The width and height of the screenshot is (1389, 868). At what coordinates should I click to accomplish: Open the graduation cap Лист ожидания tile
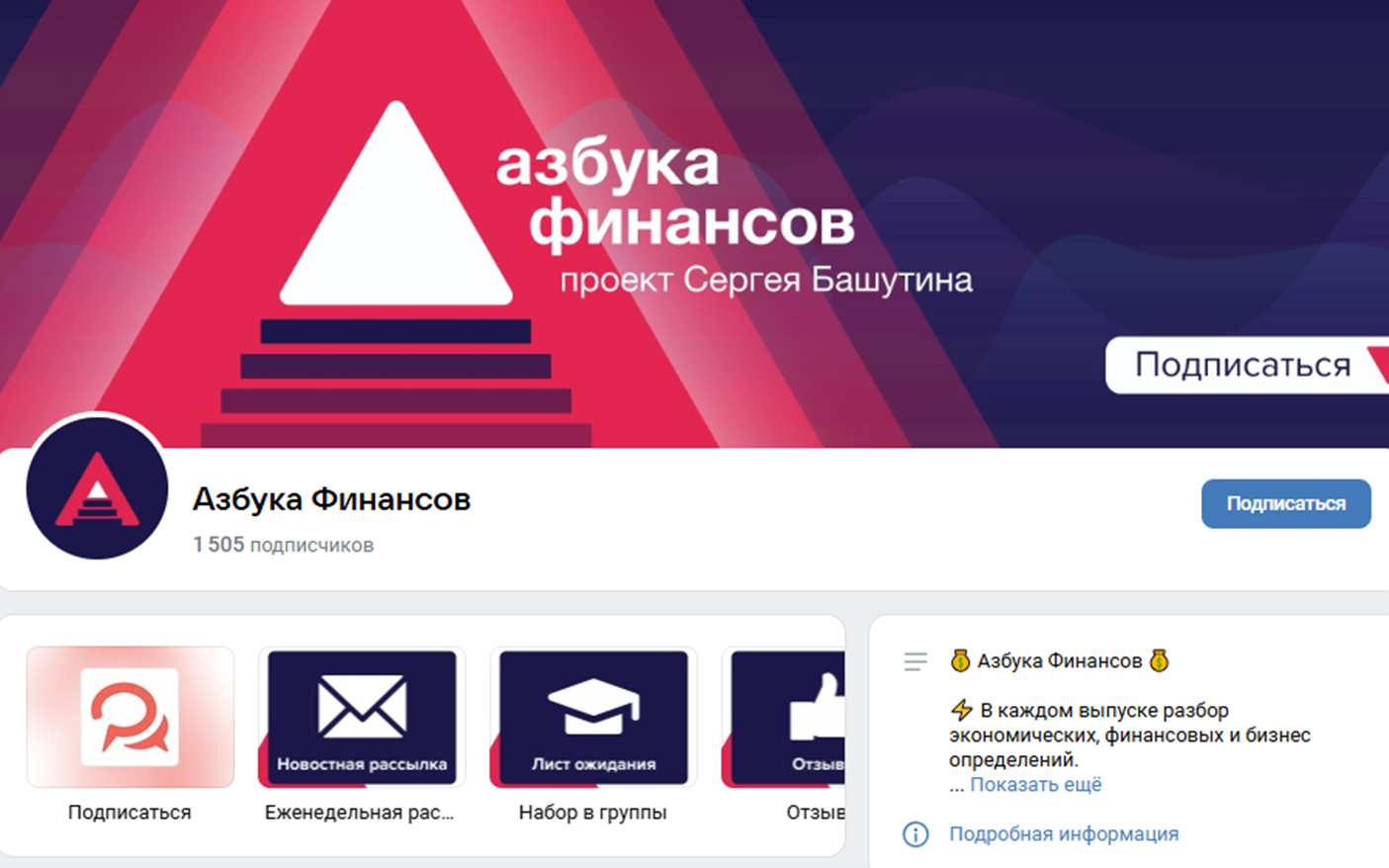pyautogui.click(x=593, y=717)
